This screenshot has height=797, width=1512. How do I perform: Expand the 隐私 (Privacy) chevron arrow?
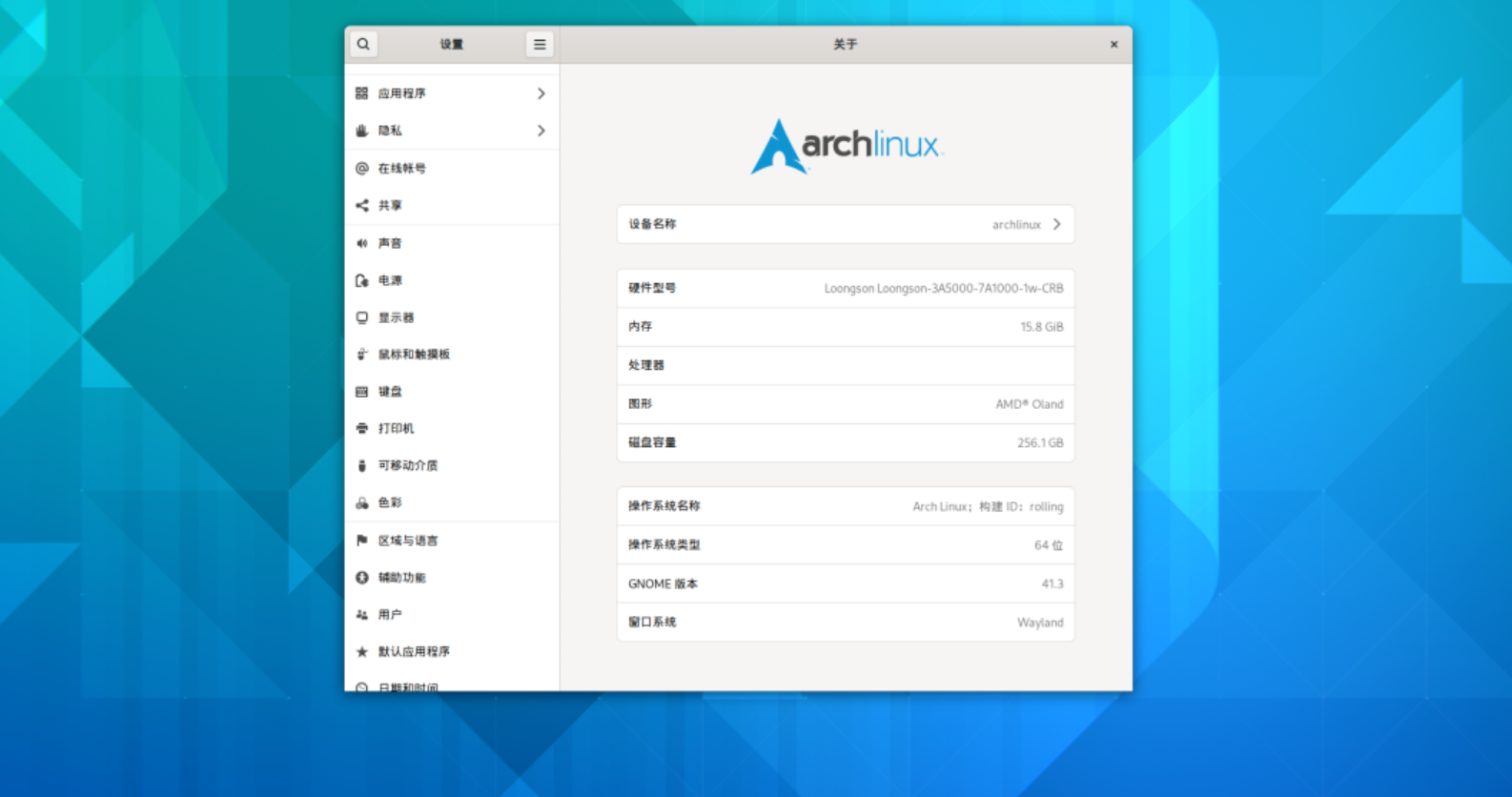pyautogui.click(x=541, y=131)
